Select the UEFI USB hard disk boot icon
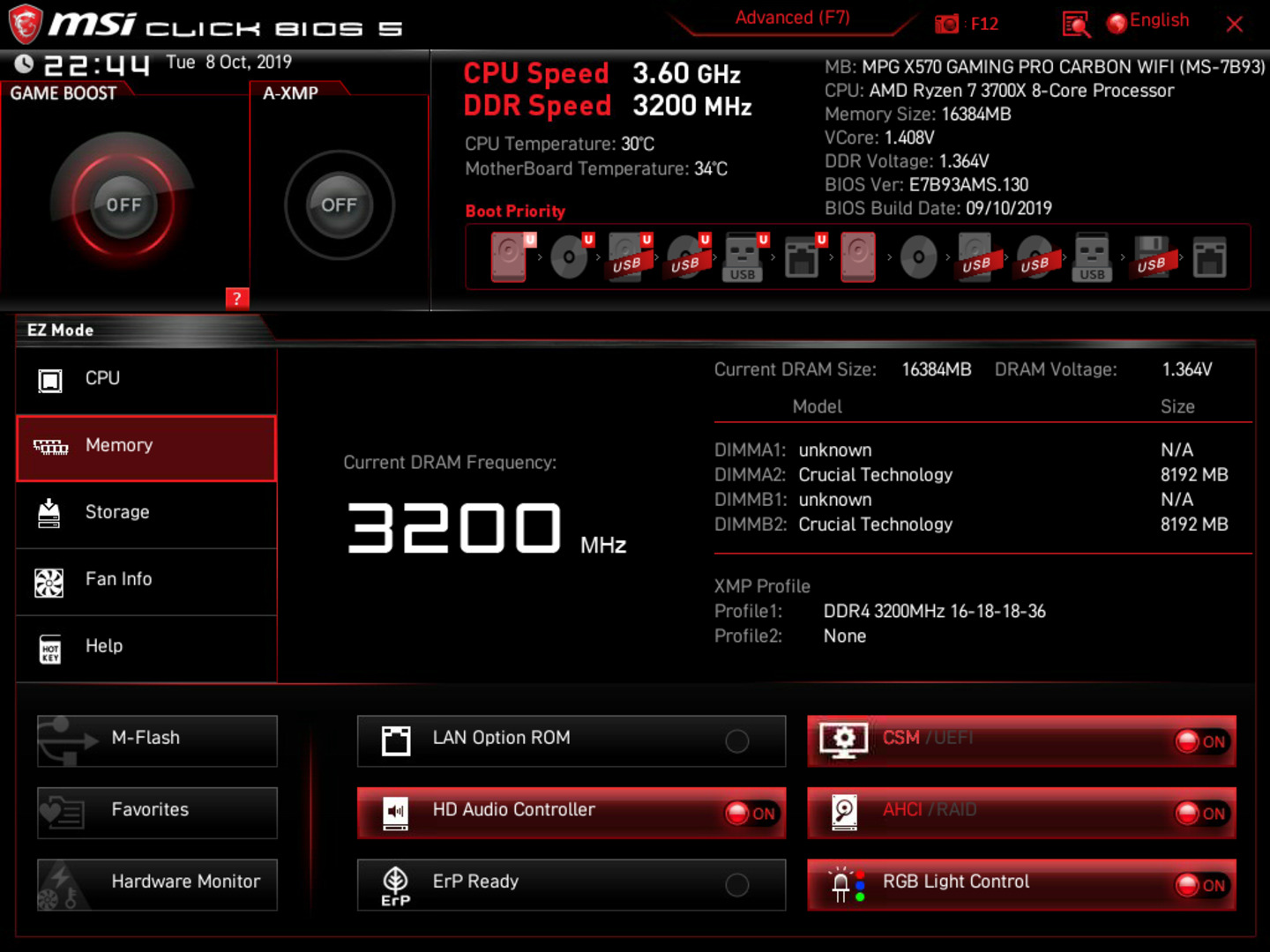The image size is (1270, 952). coord(629,257)
